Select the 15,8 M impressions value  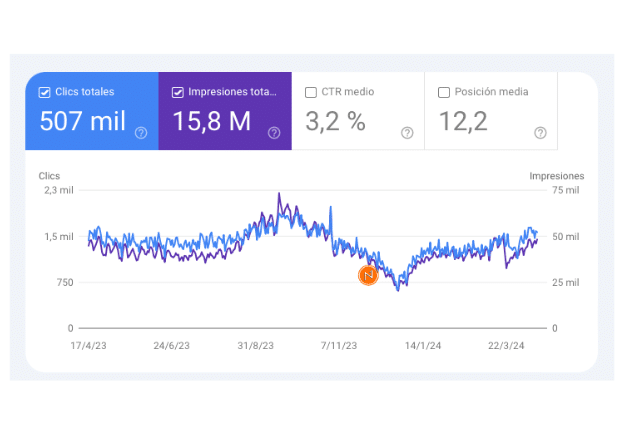(211, 122)
